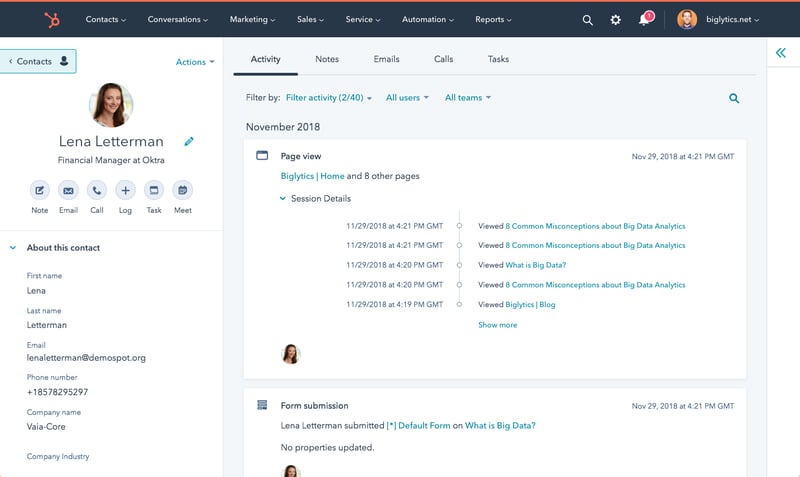Search the activity timeline with the magnifier
800x477 pixels.
[734, 98]
